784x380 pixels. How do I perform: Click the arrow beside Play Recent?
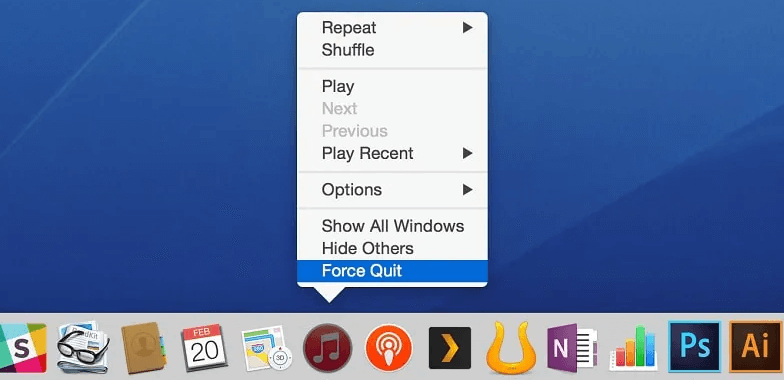click(x=468, y=153)
